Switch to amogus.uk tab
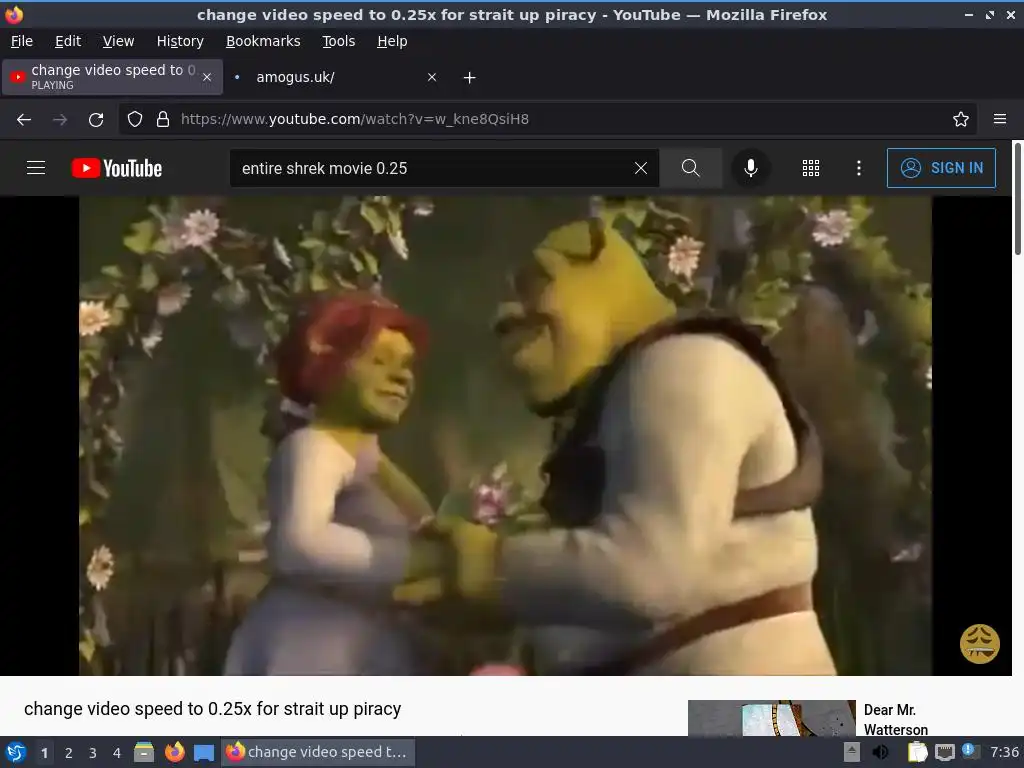The image size is (1024, 768). pos(335,77)
